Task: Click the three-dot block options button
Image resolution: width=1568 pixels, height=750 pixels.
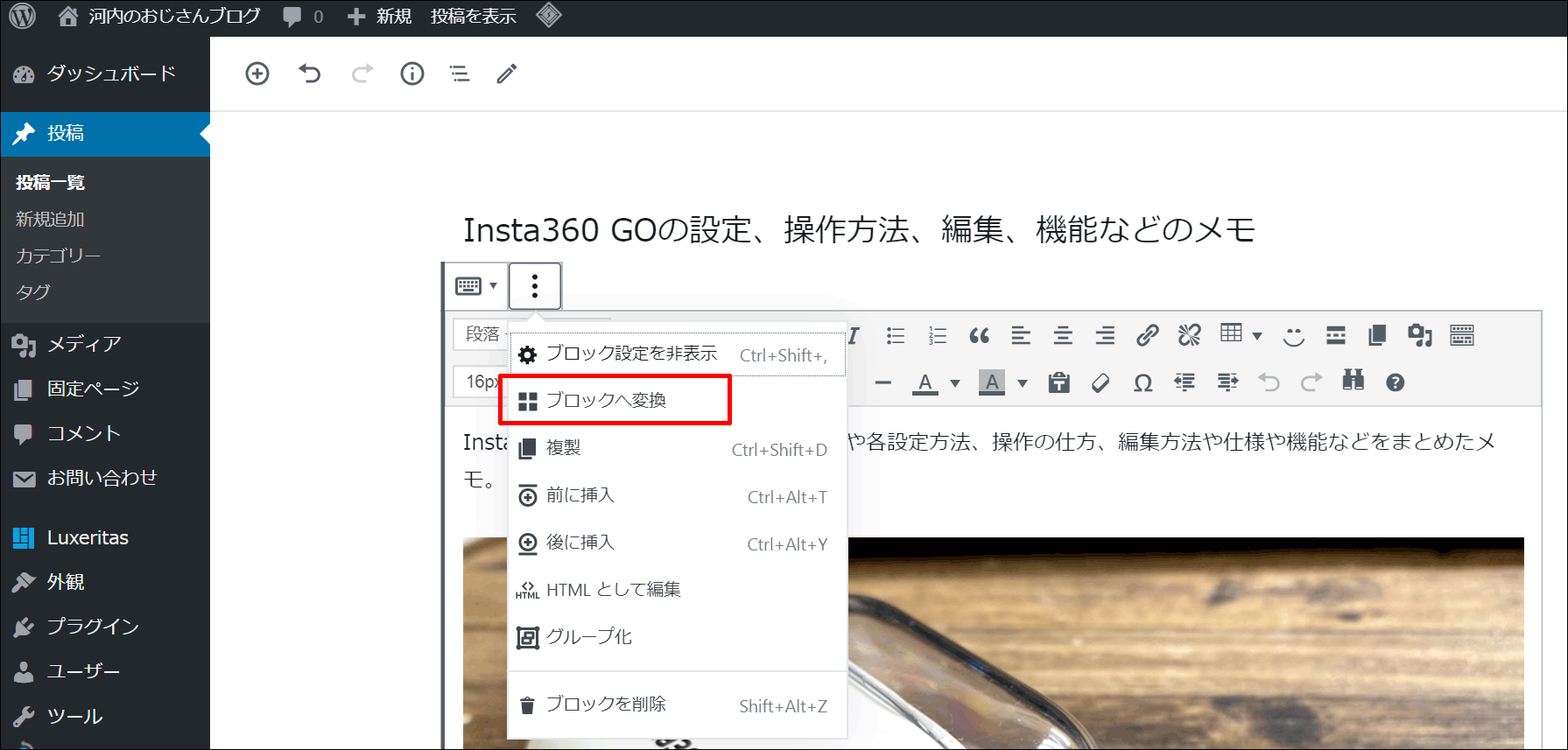Action: pos(535,286)
